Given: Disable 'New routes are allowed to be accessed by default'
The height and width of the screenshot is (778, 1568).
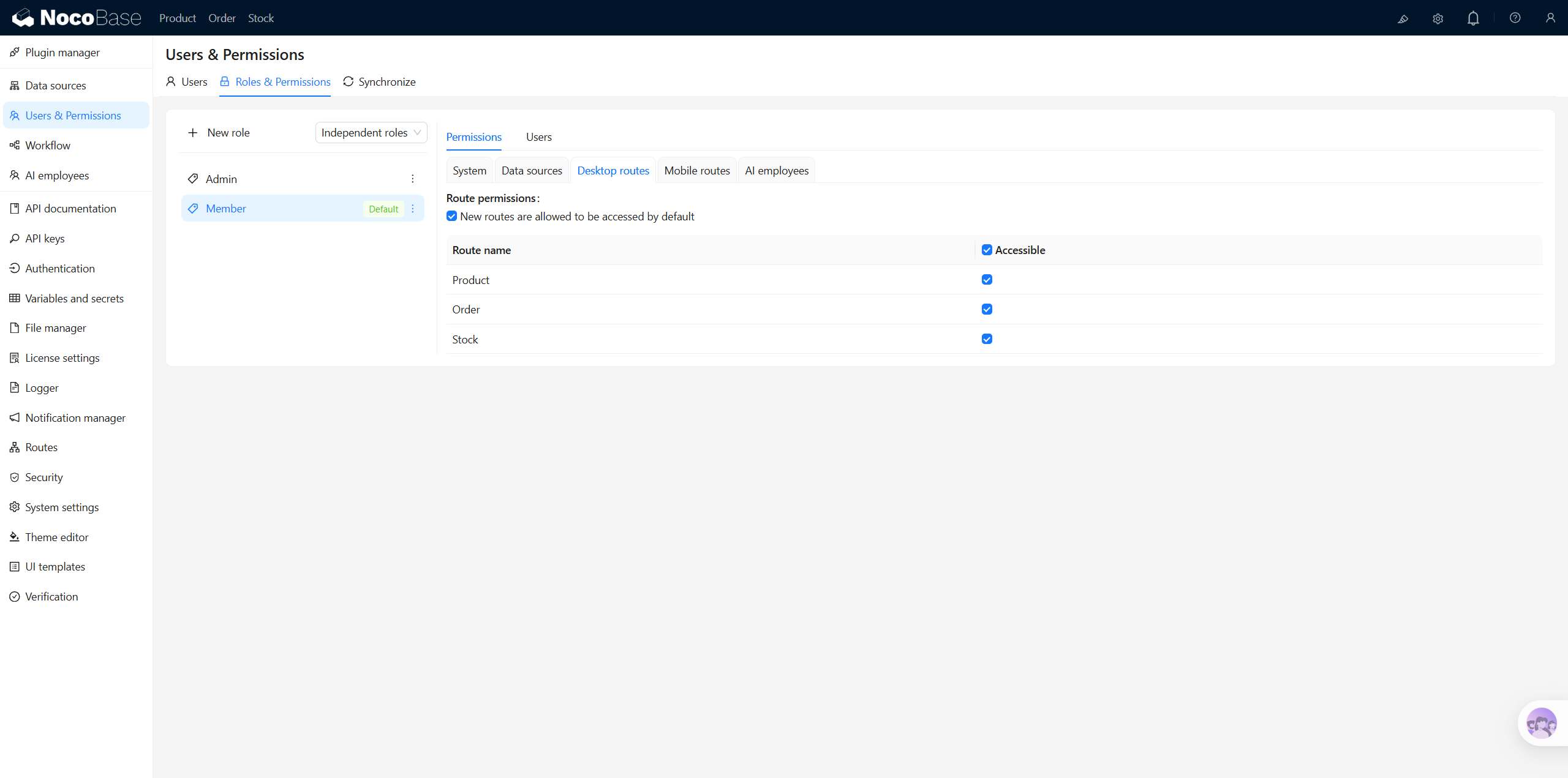Looking at the screenshot, I should (451, 216).
